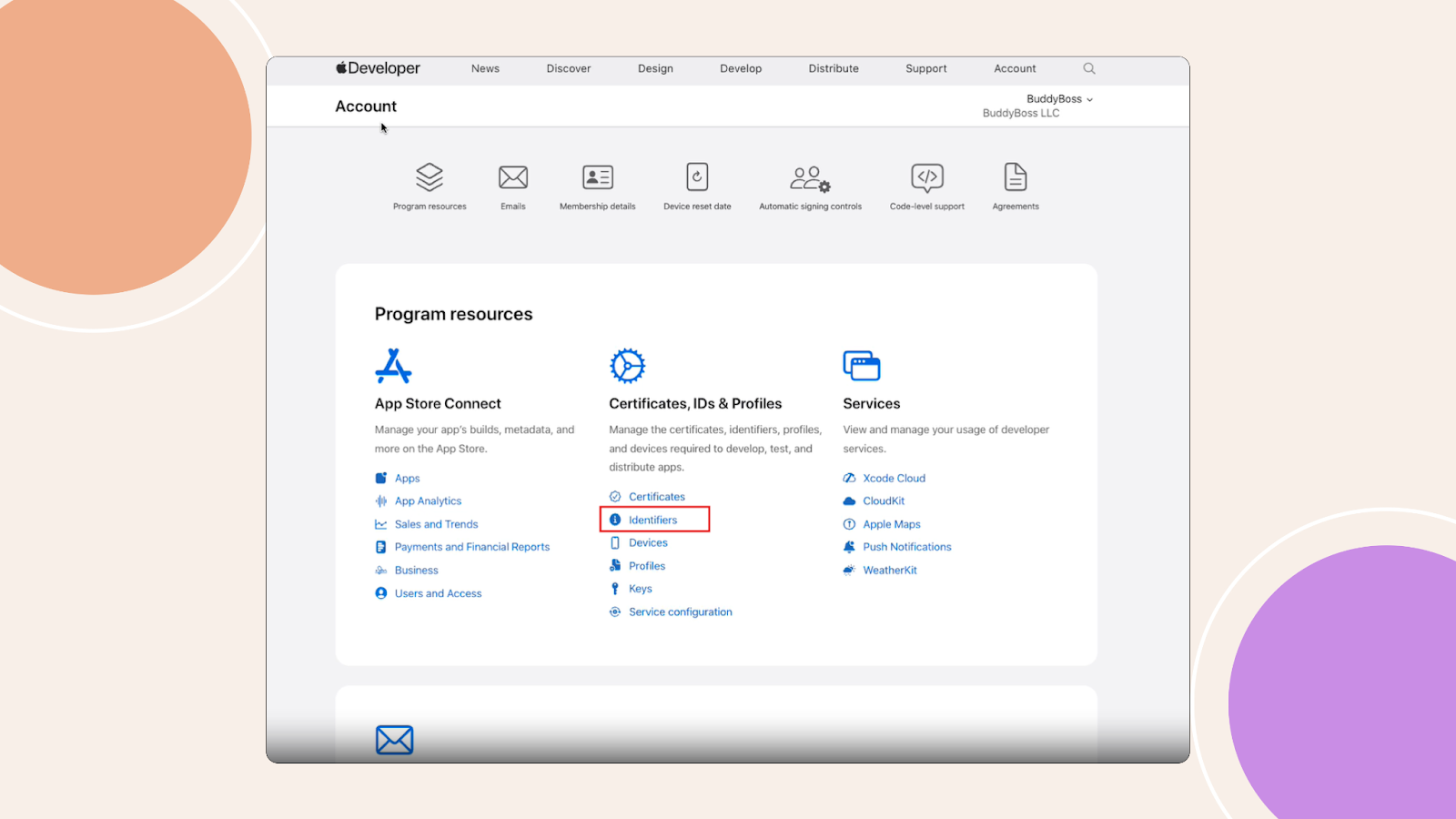
Task: Click the Sales and Trends chart icon
Action: (x=381, y=524)
